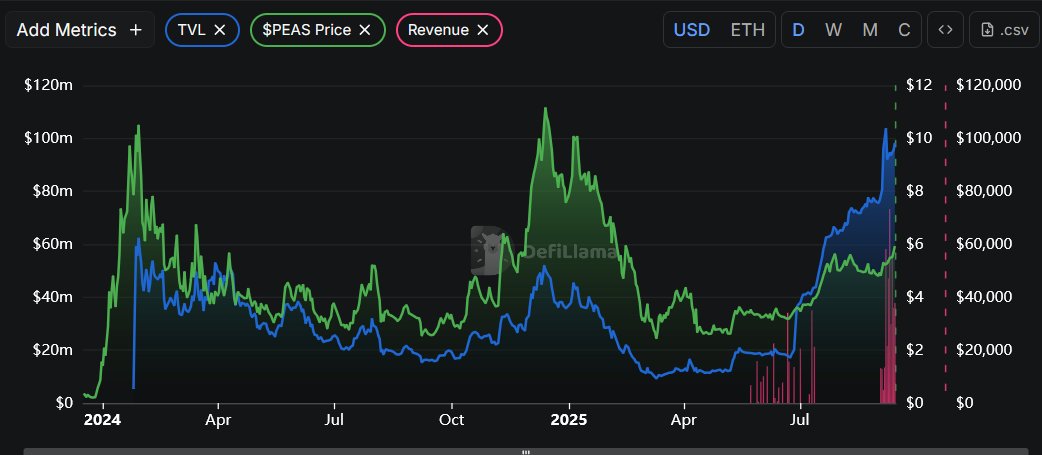The width and height of the screenshot is (1042, 455).
Task: Remove the $PEAS Price metric X
Action: tap(364, 30)
